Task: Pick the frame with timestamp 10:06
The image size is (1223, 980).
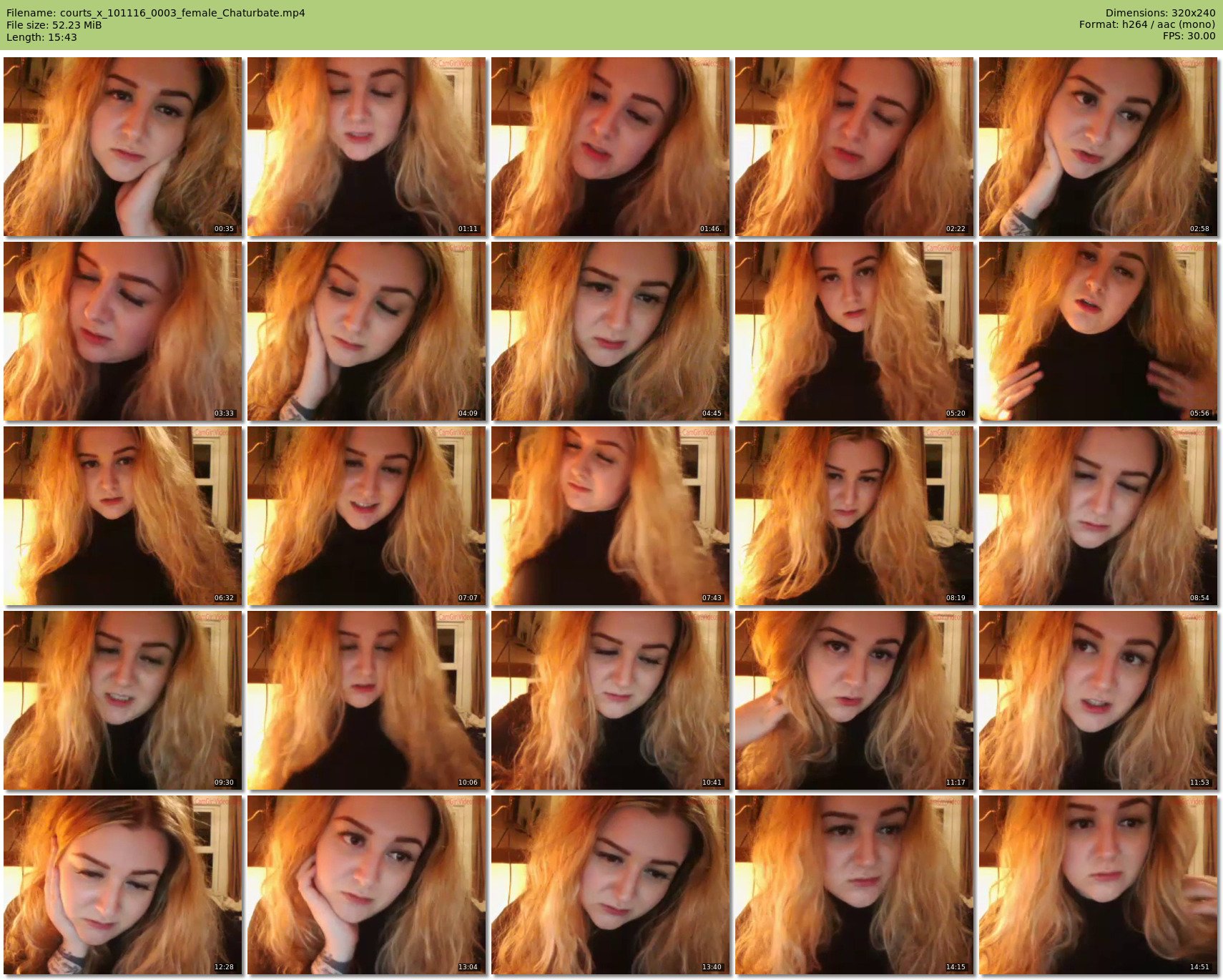Action: tap(367, 700)
